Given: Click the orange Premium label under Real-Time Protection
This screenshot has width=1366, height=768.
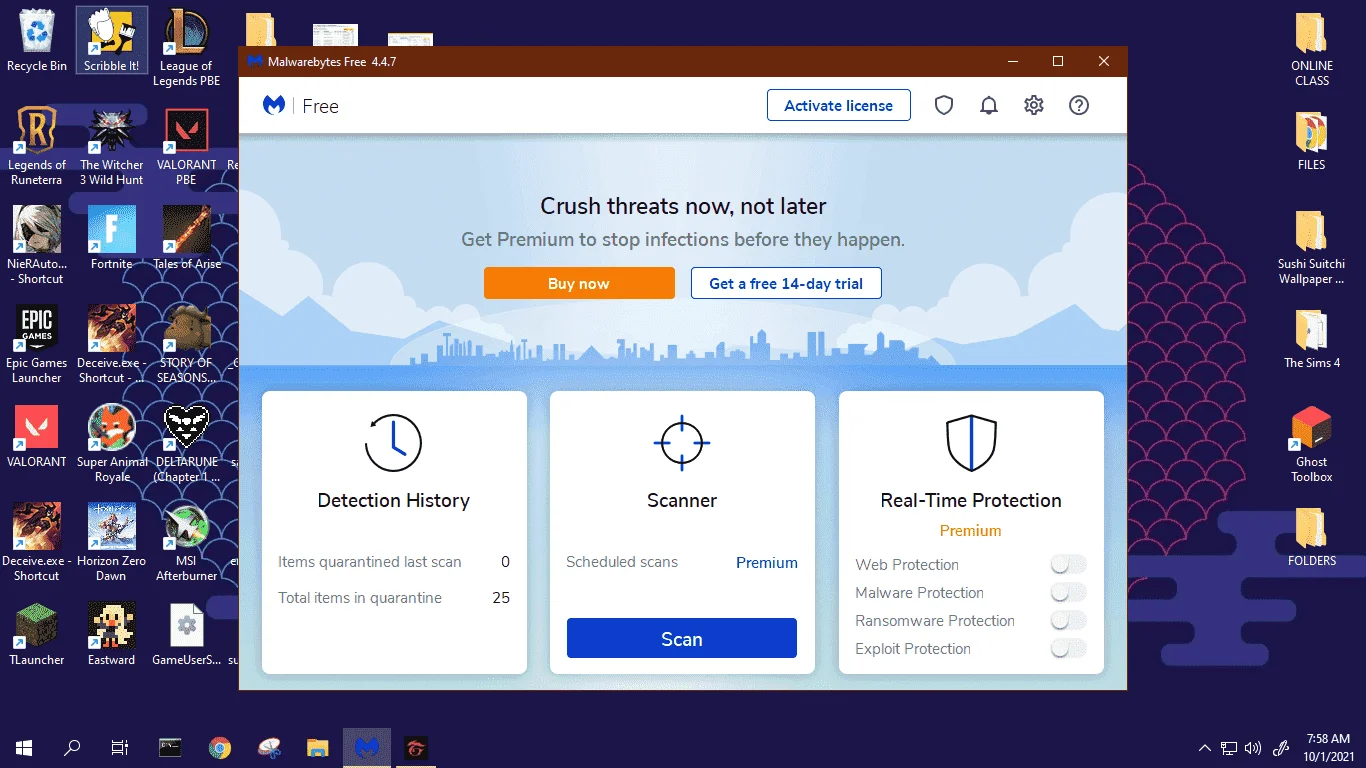Looking at the screenshot, I should point(970,530).
